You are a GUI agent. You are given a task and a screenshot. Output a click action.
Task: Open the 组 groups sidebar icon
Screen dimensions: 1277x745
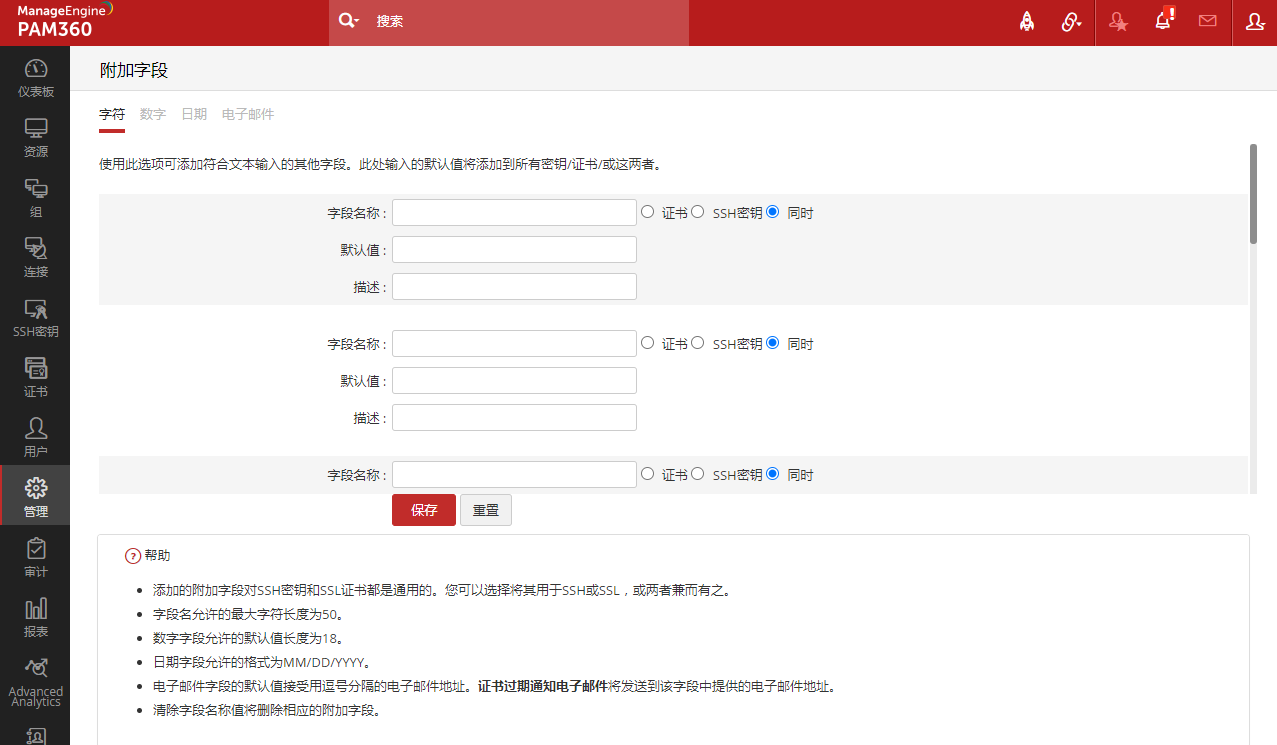35,196
